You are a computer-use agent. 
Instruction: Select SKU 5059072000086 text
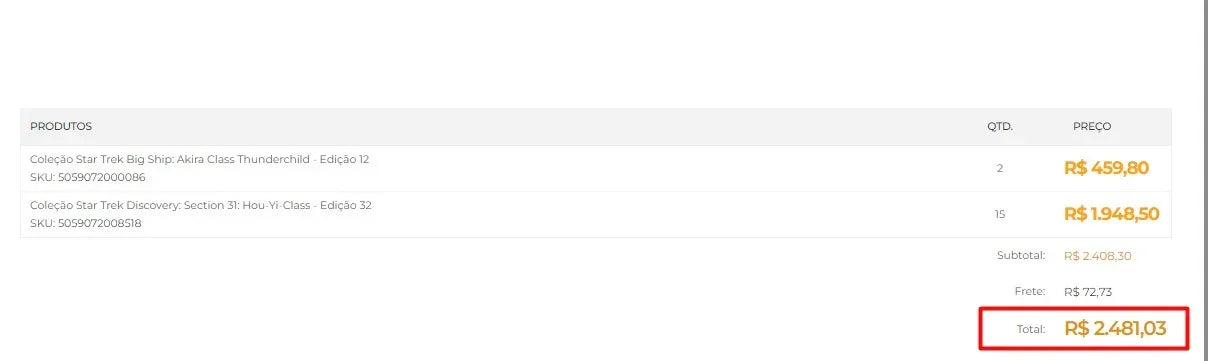(88, 177)
